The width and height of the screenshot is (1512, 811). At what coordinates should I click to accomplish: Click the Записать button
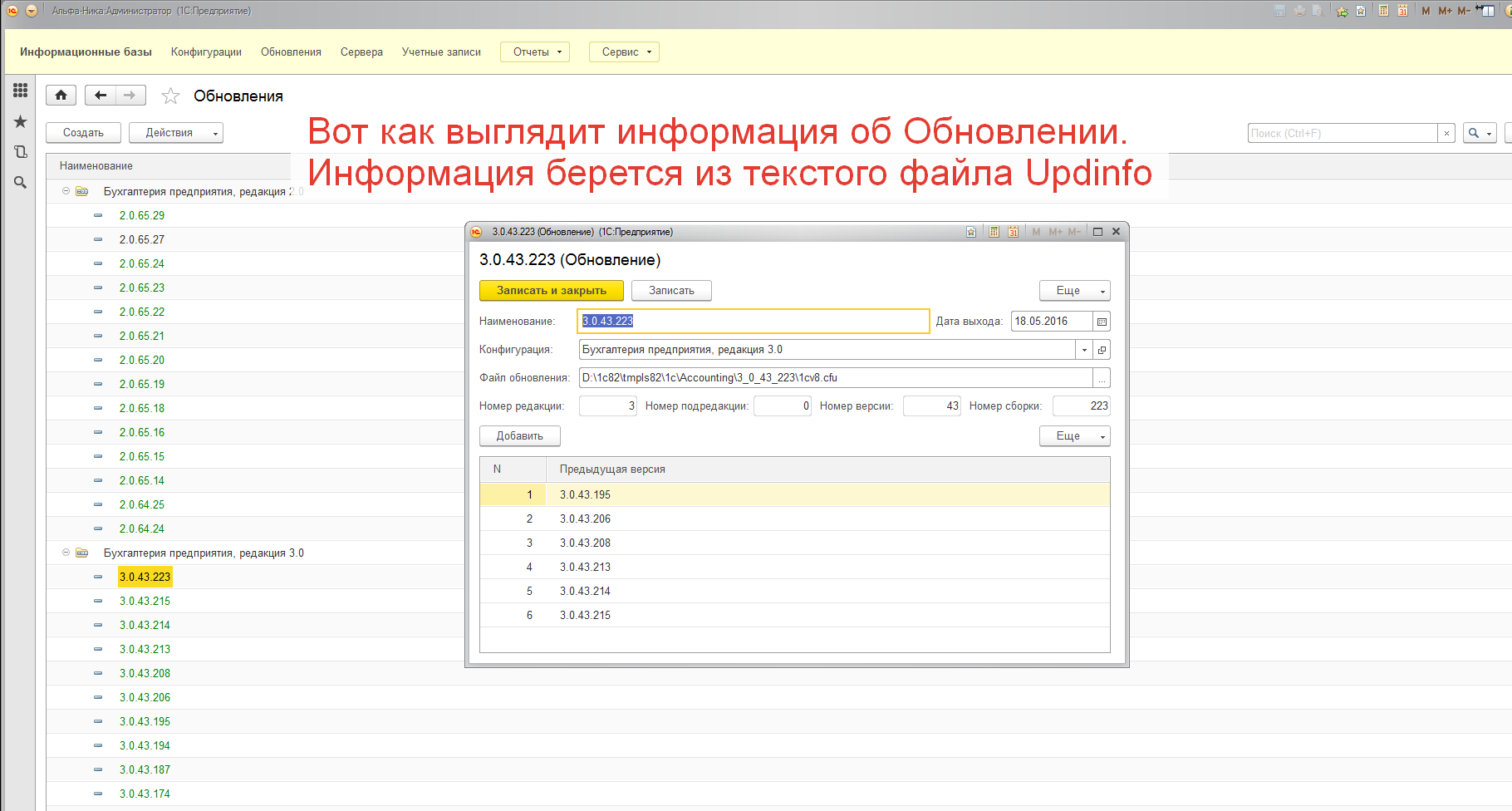pos(671,291)
